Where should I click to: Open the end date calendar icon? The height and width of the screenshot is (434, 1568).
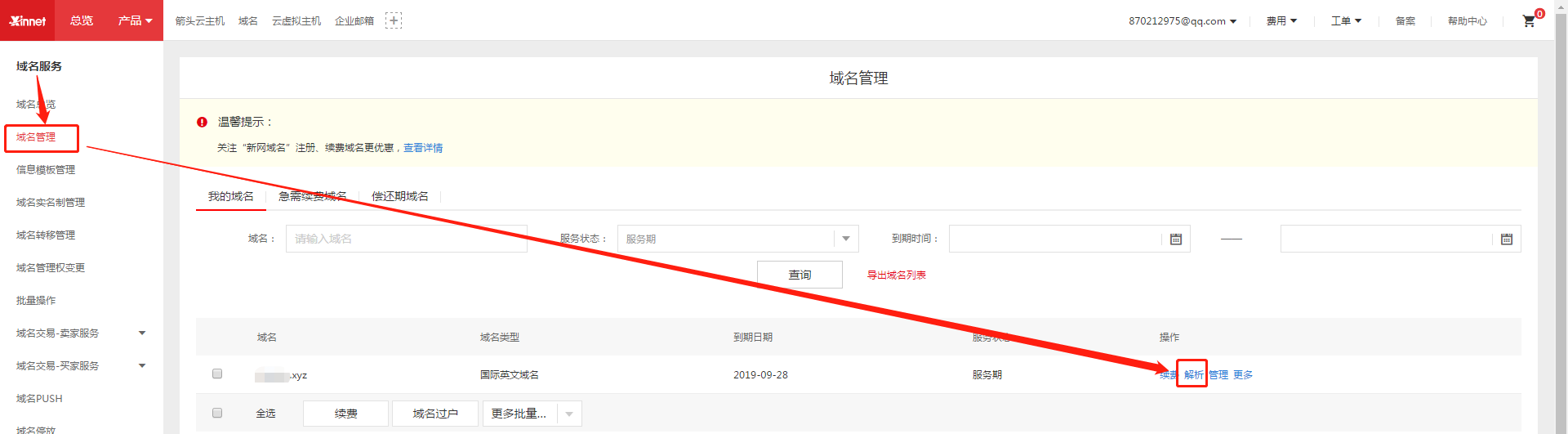pos(1506,239)
